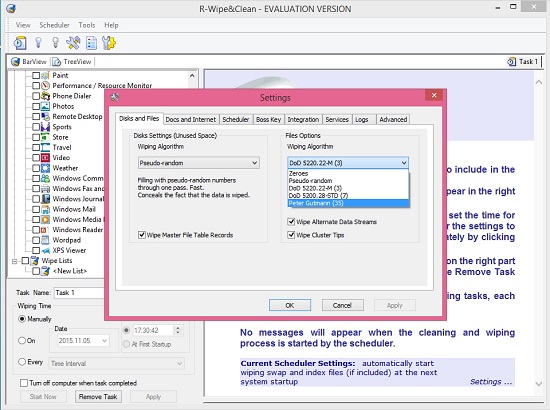Click the Remove Task button
Viewport: 550px width, 410px height.
(98, 397)
